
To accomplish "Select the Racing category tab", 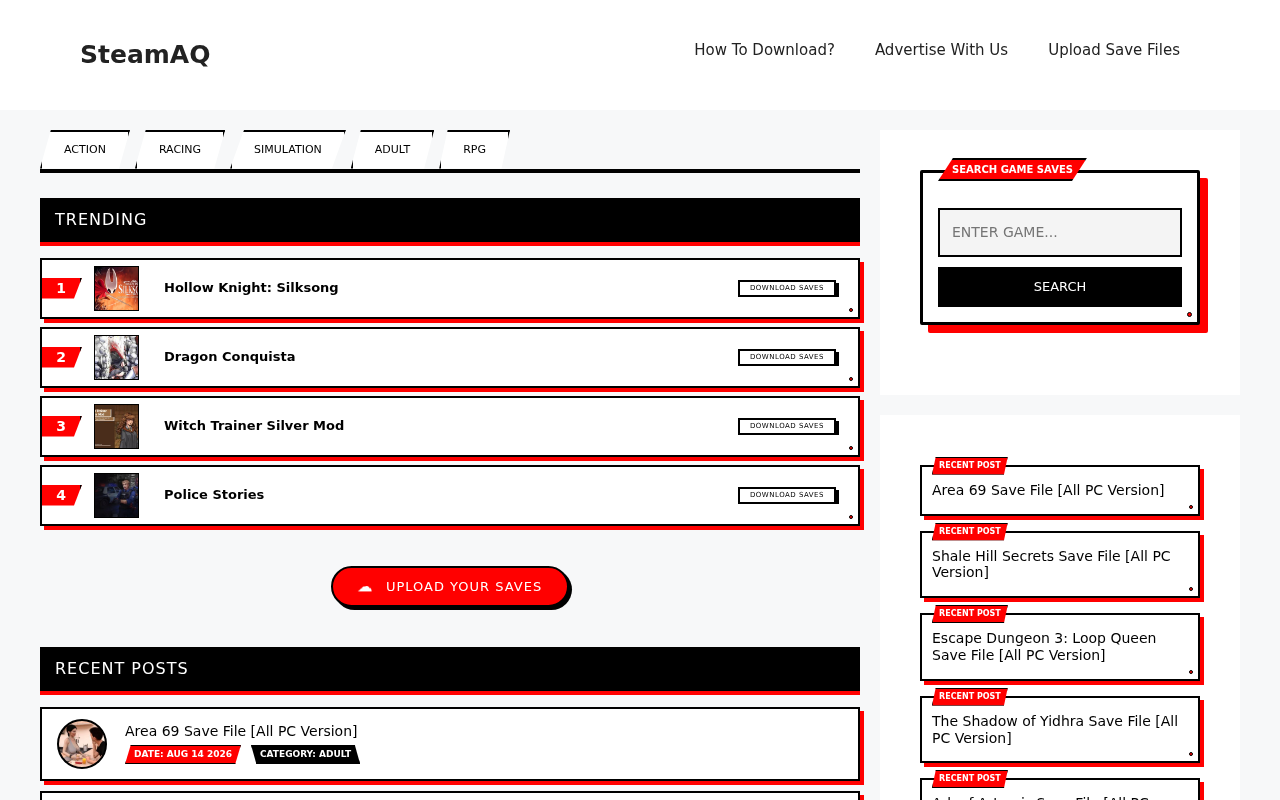I will (180, 150).
